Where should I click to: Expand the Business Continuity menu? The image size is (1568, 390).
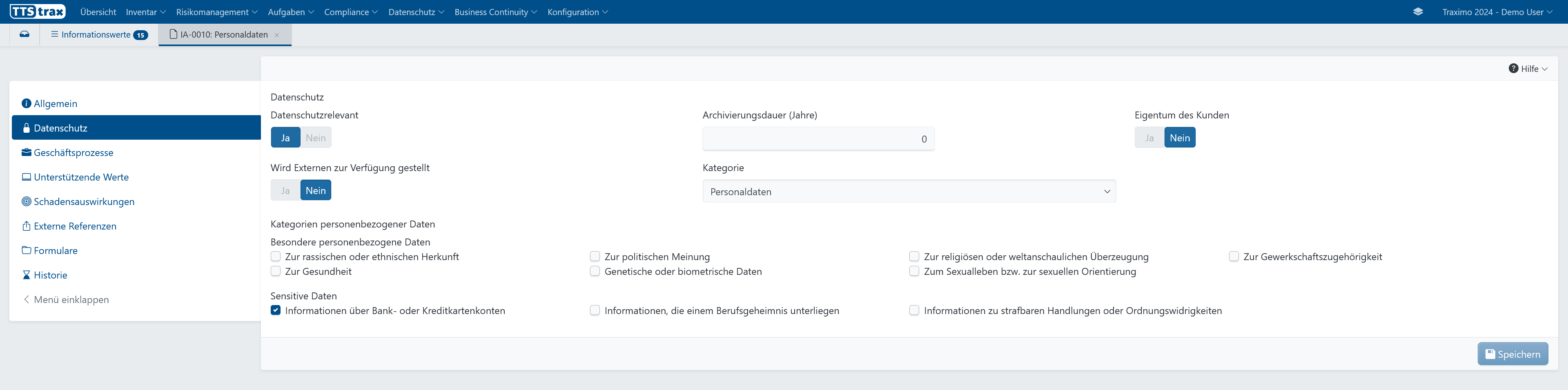pos(495,11)
